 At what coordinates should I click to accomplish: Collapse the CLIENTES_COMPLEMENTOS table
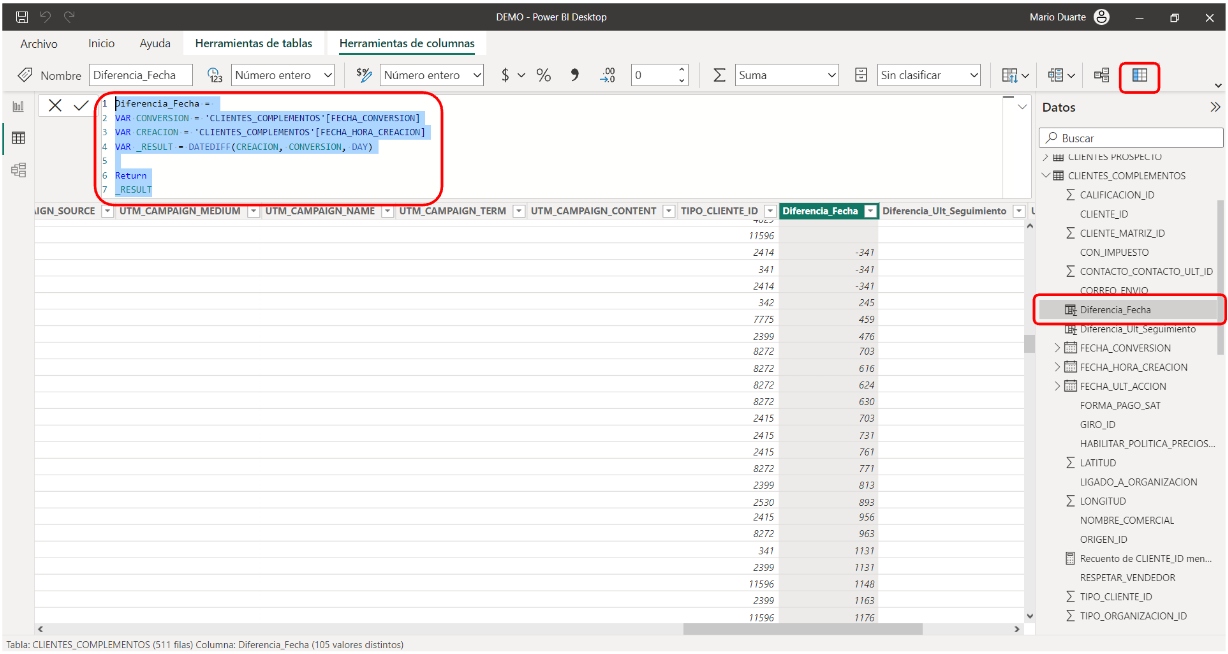tap(1046, 176)
